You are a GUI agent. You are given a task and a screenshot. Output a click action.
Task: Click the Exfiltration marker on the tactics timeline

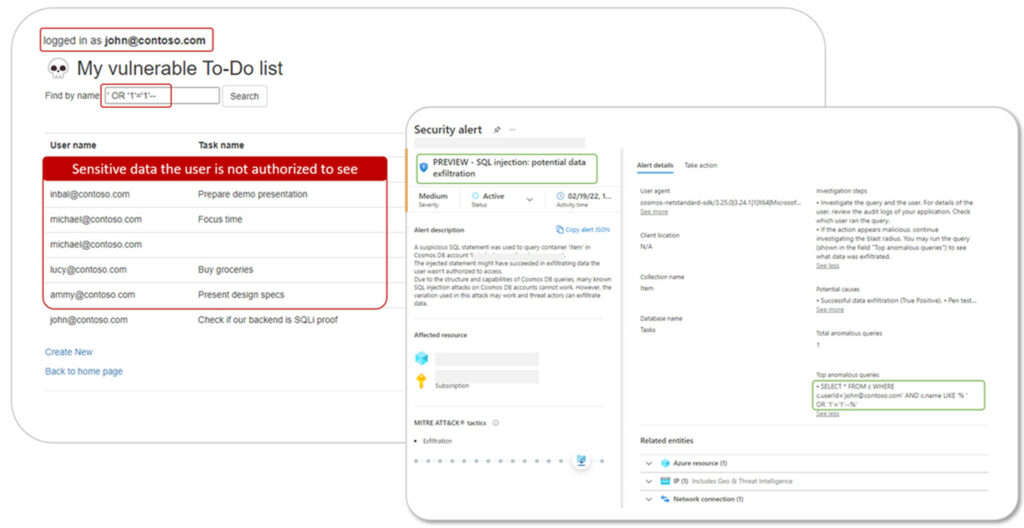581,461
